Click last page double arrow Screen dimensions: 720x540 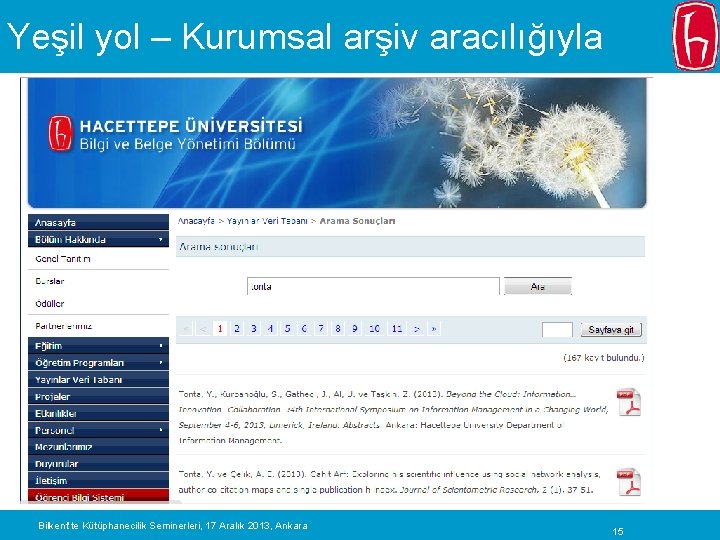pos(434,329)
